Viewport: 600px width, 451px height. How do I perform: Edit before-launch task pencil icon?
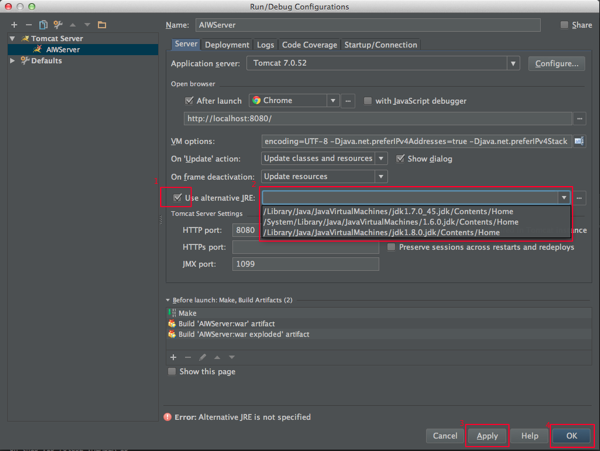click(x=202, y=357)
